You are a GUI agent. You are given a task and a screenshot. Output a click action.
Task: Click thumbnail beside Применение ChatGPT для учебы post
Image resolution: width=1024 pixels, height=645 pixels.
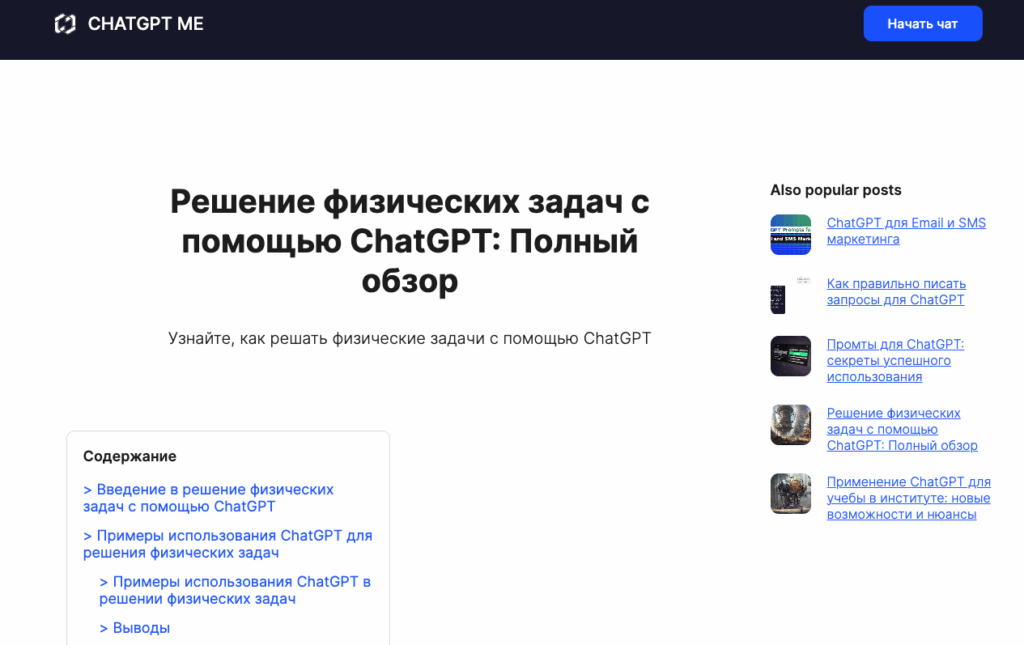click(x=790, y=494)
